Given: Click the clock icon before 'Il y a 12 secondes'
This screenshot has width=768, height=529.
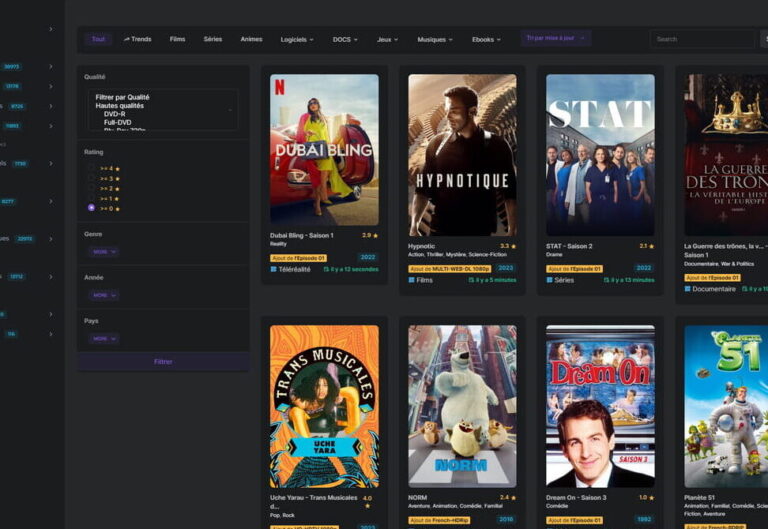Looking at the screenshot, I should [x=326, y=269].
